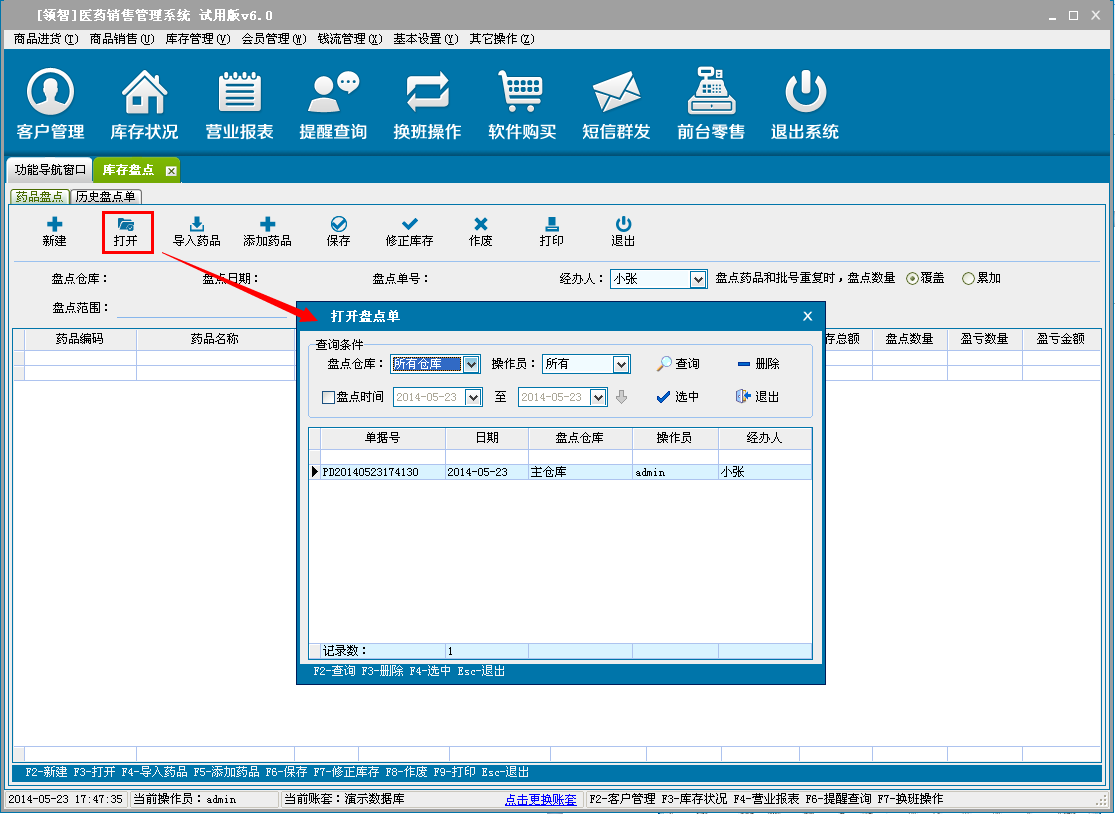Click 前台零售 cash register icon

[x=710, y=93]
